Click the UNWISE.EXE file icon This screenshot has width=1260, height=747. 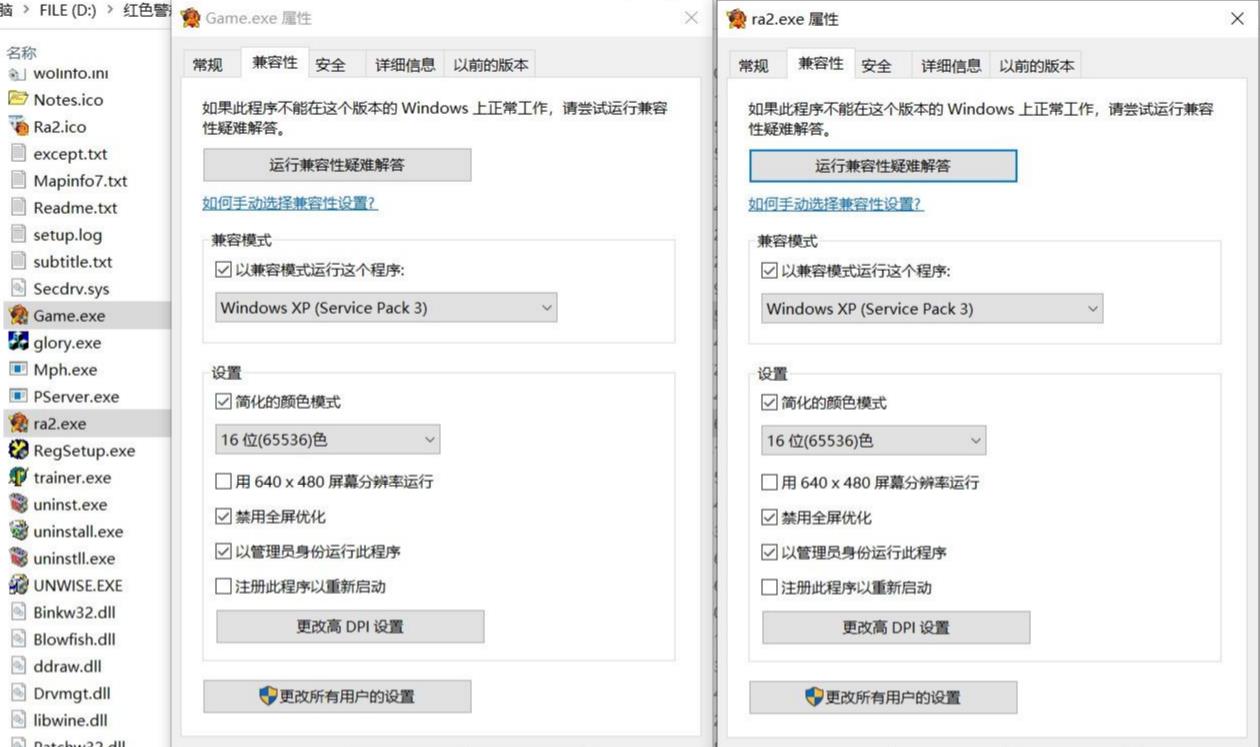pyautogui.click(x=18, y=585)
